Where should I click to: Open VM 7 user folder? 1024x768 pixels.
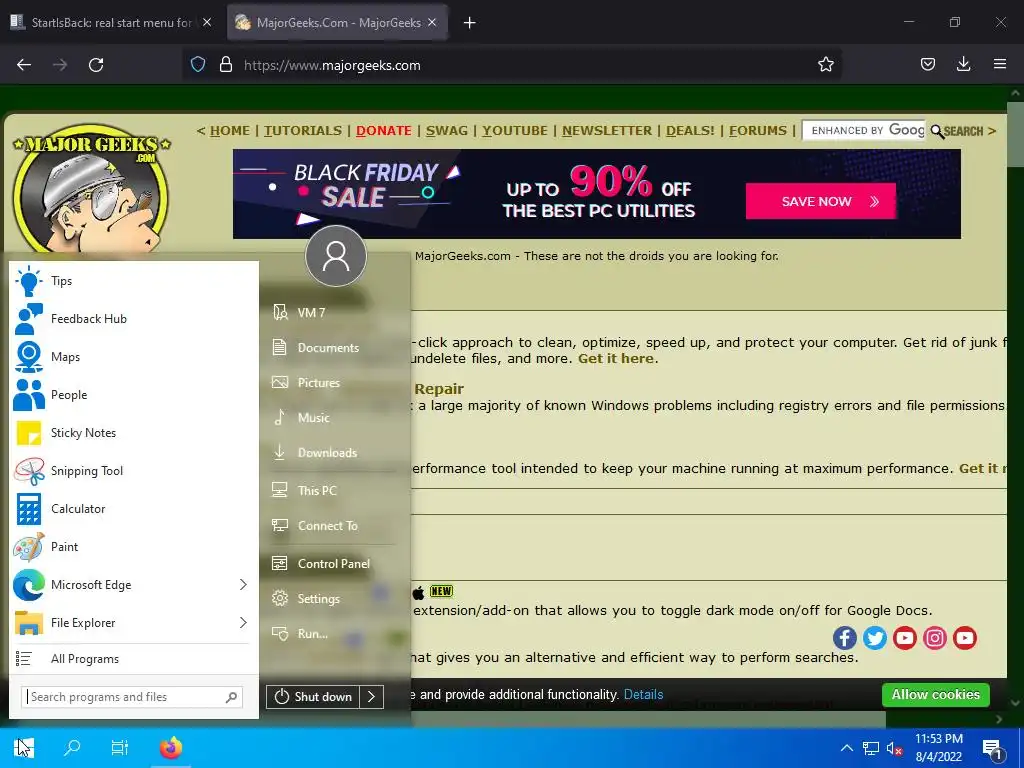333,313
